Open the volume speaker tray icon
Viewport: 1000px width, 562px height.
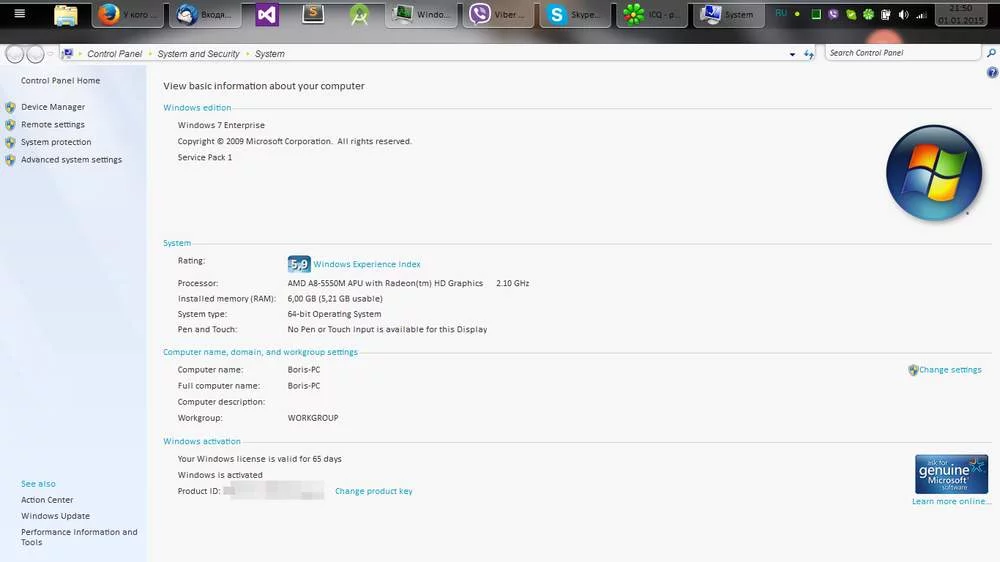pyautogui.click(x=903, y=14)
